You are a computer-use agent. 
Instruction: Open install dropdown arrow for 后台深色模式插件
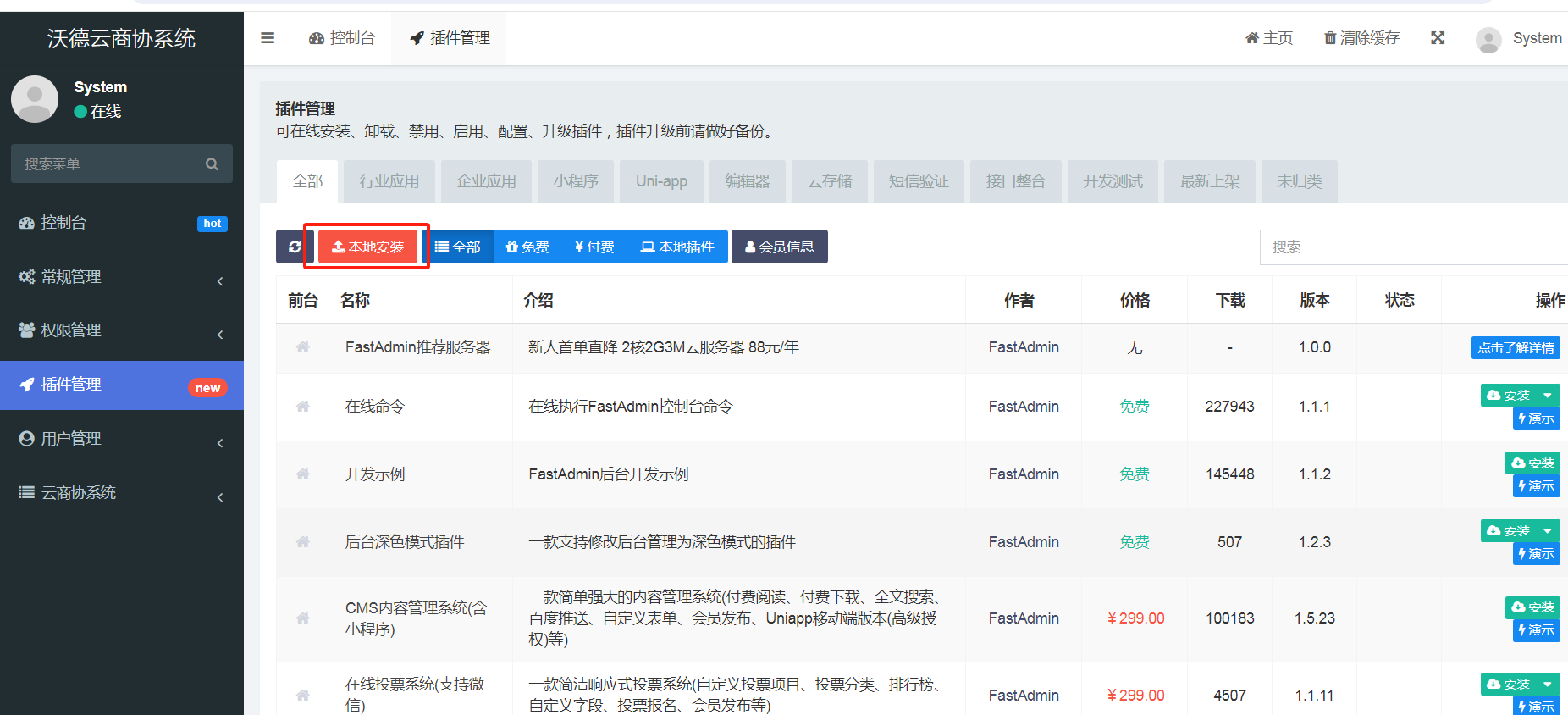tap(1548, 531)
